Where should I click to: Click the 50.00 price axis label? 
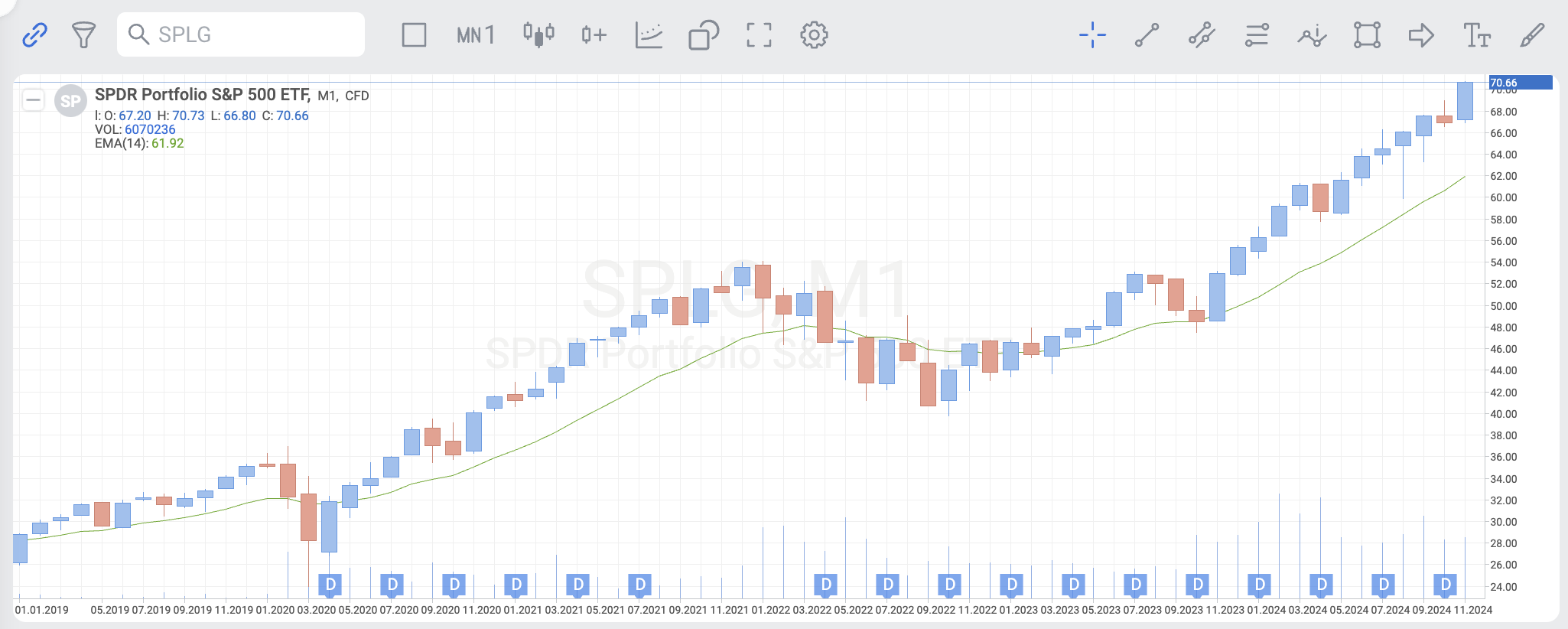coord(1504,306)
